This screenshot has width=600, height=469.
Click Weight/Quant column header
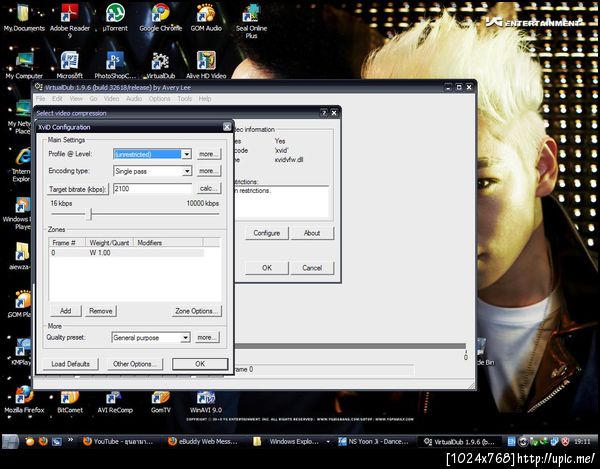point(109,243)
